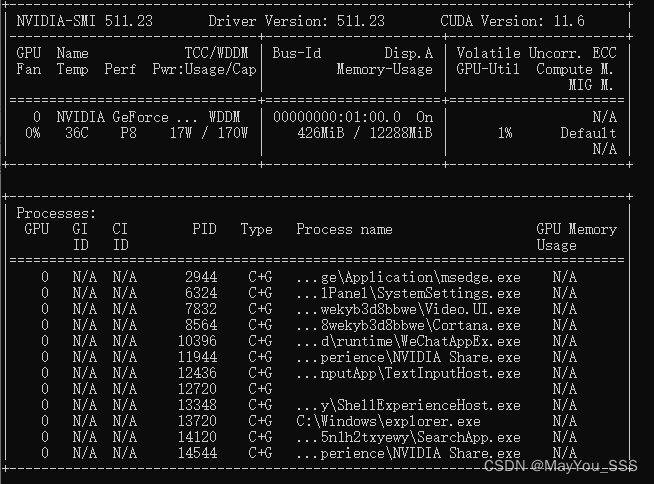
Task: Click the Bus-Id value 00000000:01:00.0
Action: click(x=342, y=117)
